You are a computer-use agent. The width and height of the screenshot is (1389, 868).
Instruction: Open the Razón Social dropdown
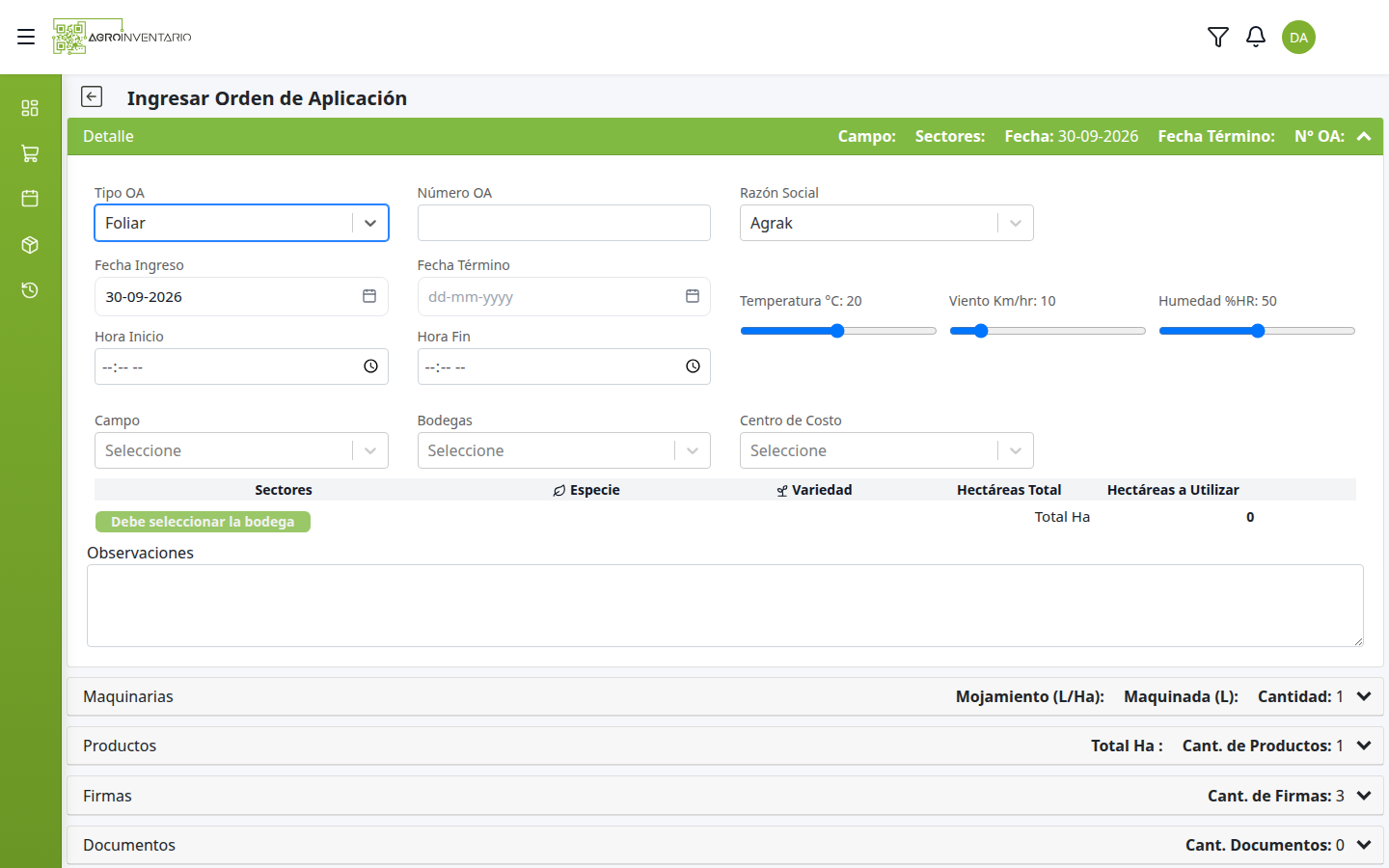point(886,223)
